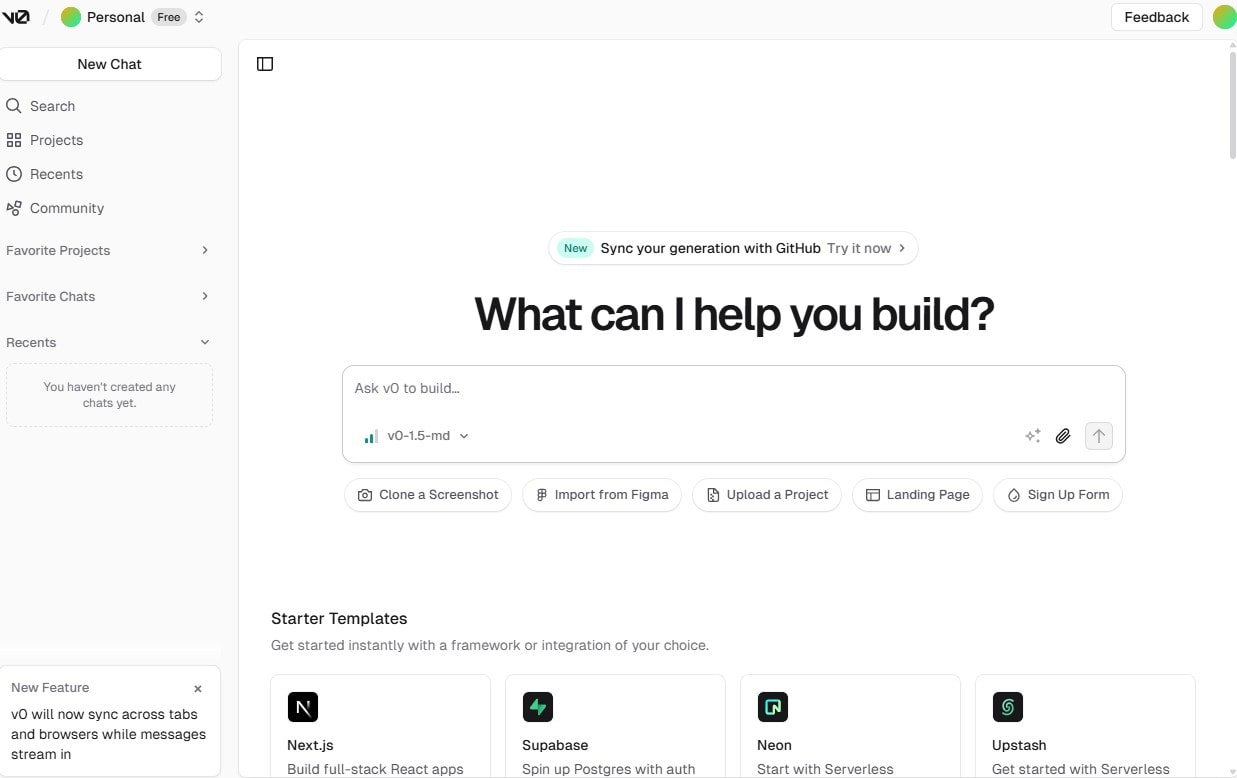Click the v0 logo in header
Viewport: 1237px width, 778px height.
16,17
